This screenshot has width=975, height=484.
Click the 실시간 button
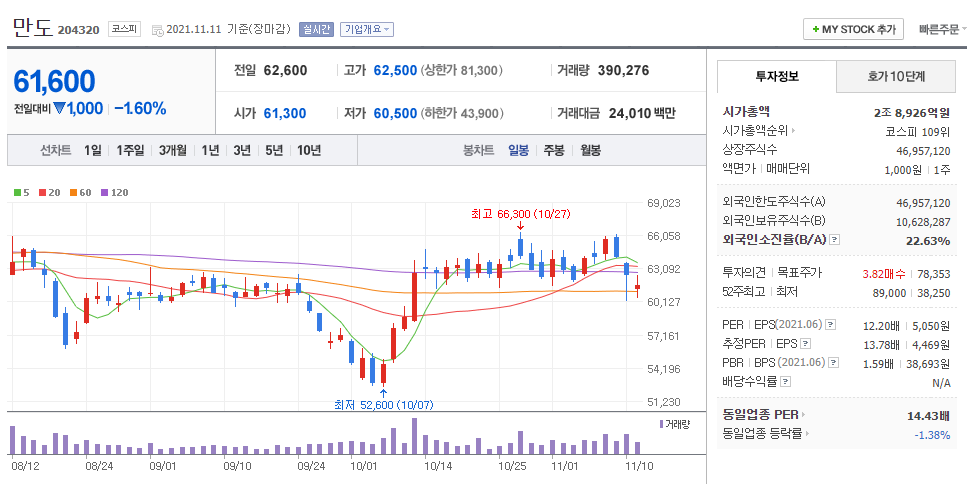(x=317, y=29)
